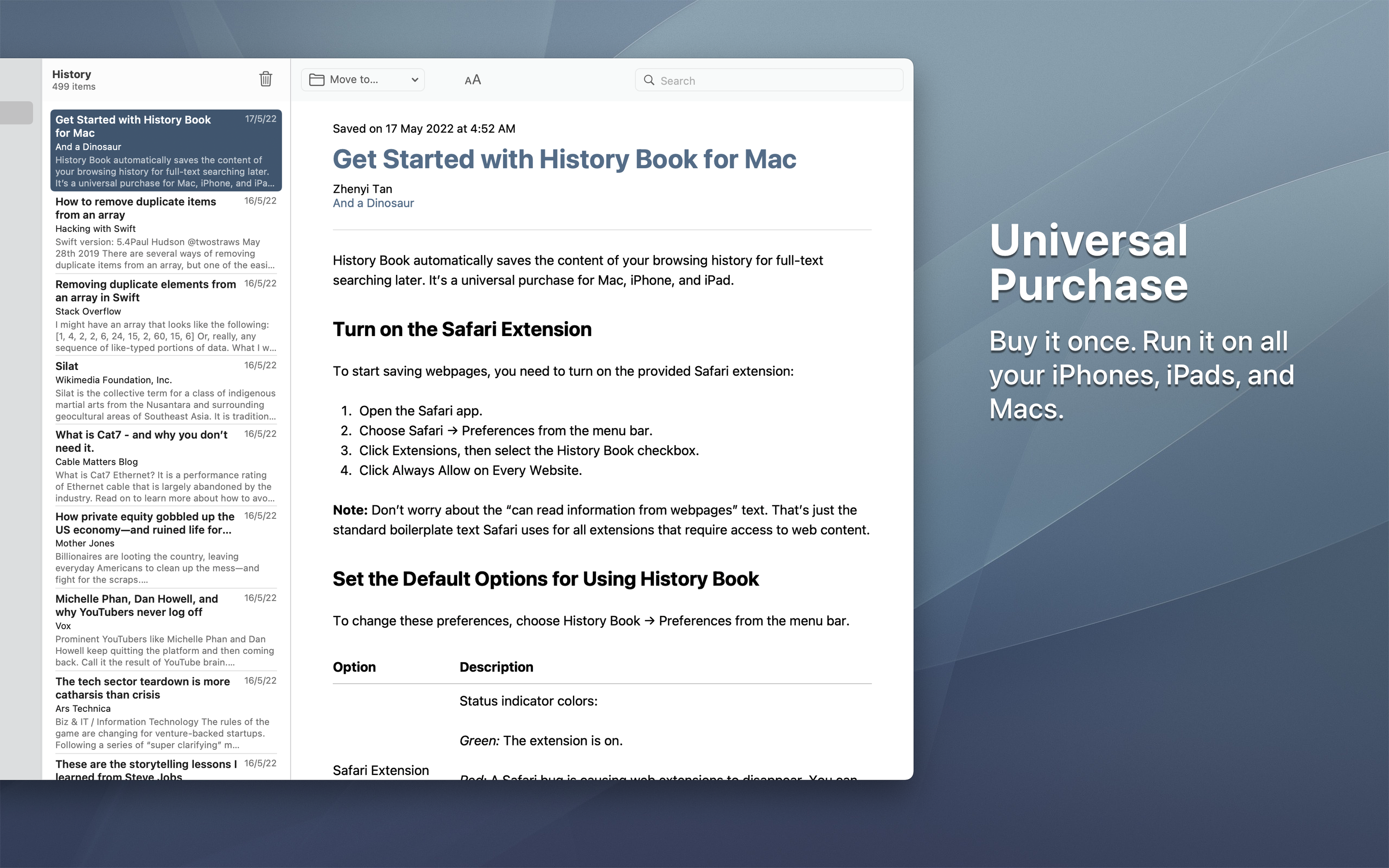Click the magnifying glass search icon
1389x868 pixels.
point(649,80)
